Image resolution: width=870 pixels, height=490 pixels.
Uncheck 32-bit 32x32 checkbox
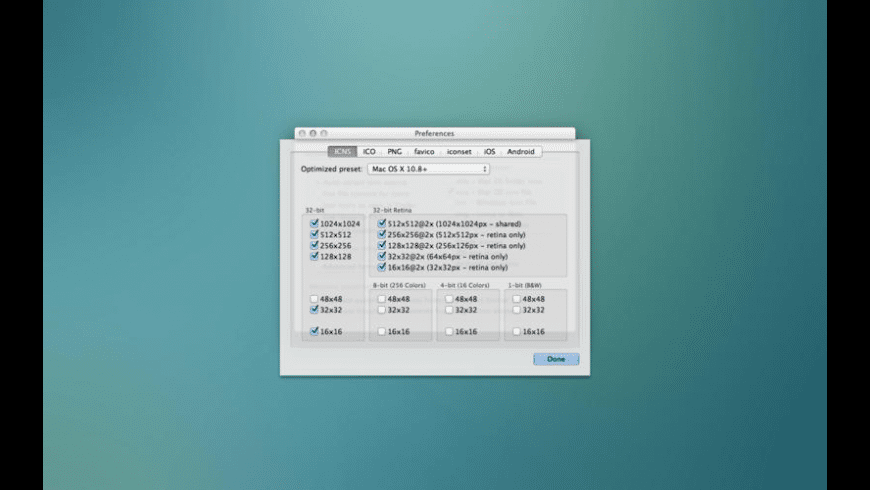(314, 310)
